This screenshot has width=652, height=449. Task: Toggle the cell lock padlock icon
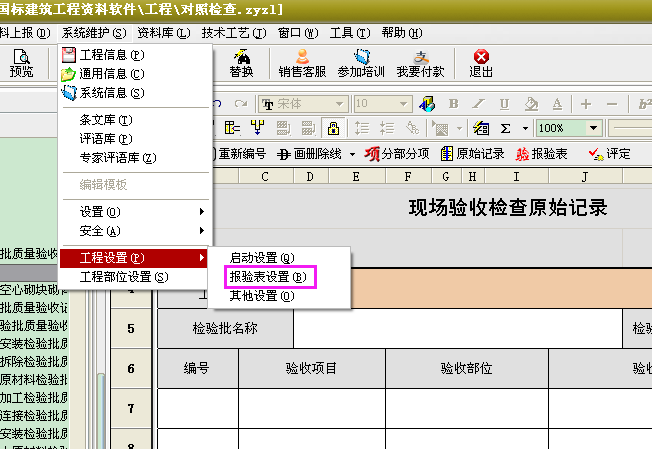tap(332, 128)
